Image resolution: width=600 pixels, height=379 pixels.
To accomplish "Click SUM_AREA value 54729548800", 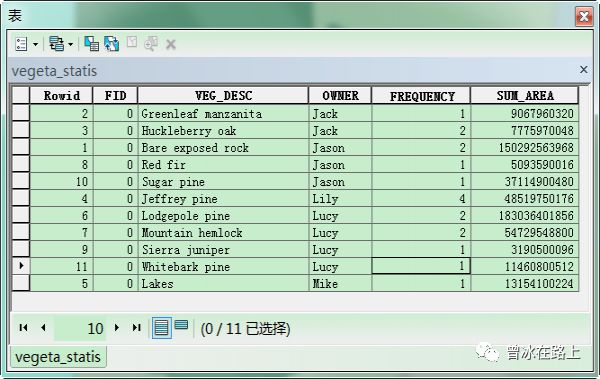I will click(525, 232).
